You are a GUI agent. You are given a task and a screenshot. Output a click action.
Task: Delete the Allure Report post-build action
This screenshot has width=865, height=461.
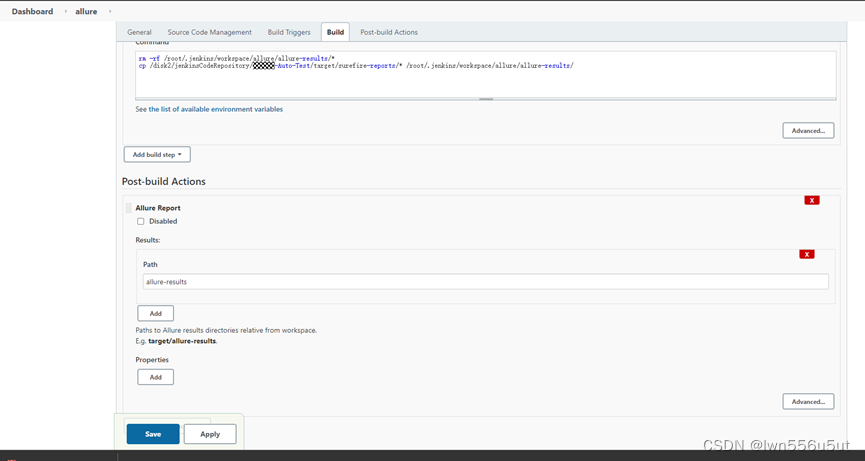point(811,200)
